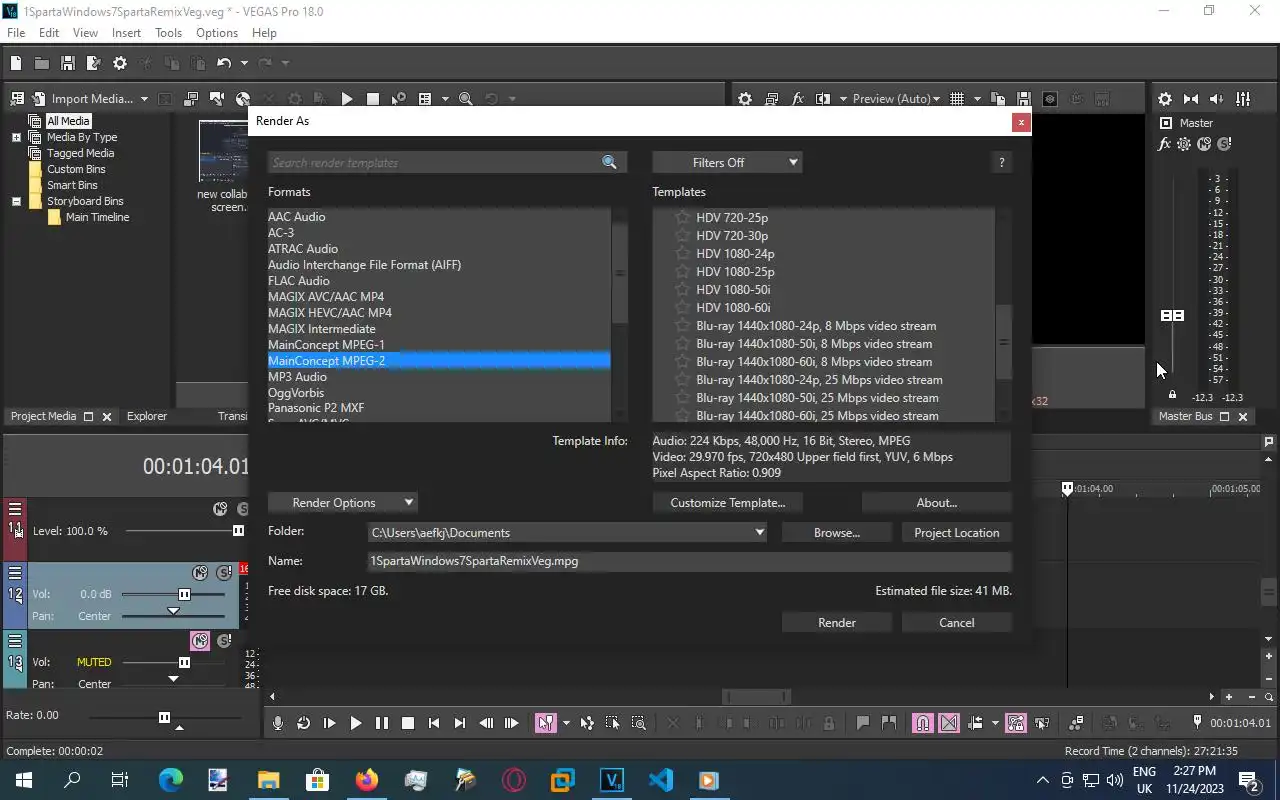Screen dimensions: 1280x800
Task: Favorite Blu-ray 1440x1080-24p, 8 Mbps template
Action: click(682, 325)
